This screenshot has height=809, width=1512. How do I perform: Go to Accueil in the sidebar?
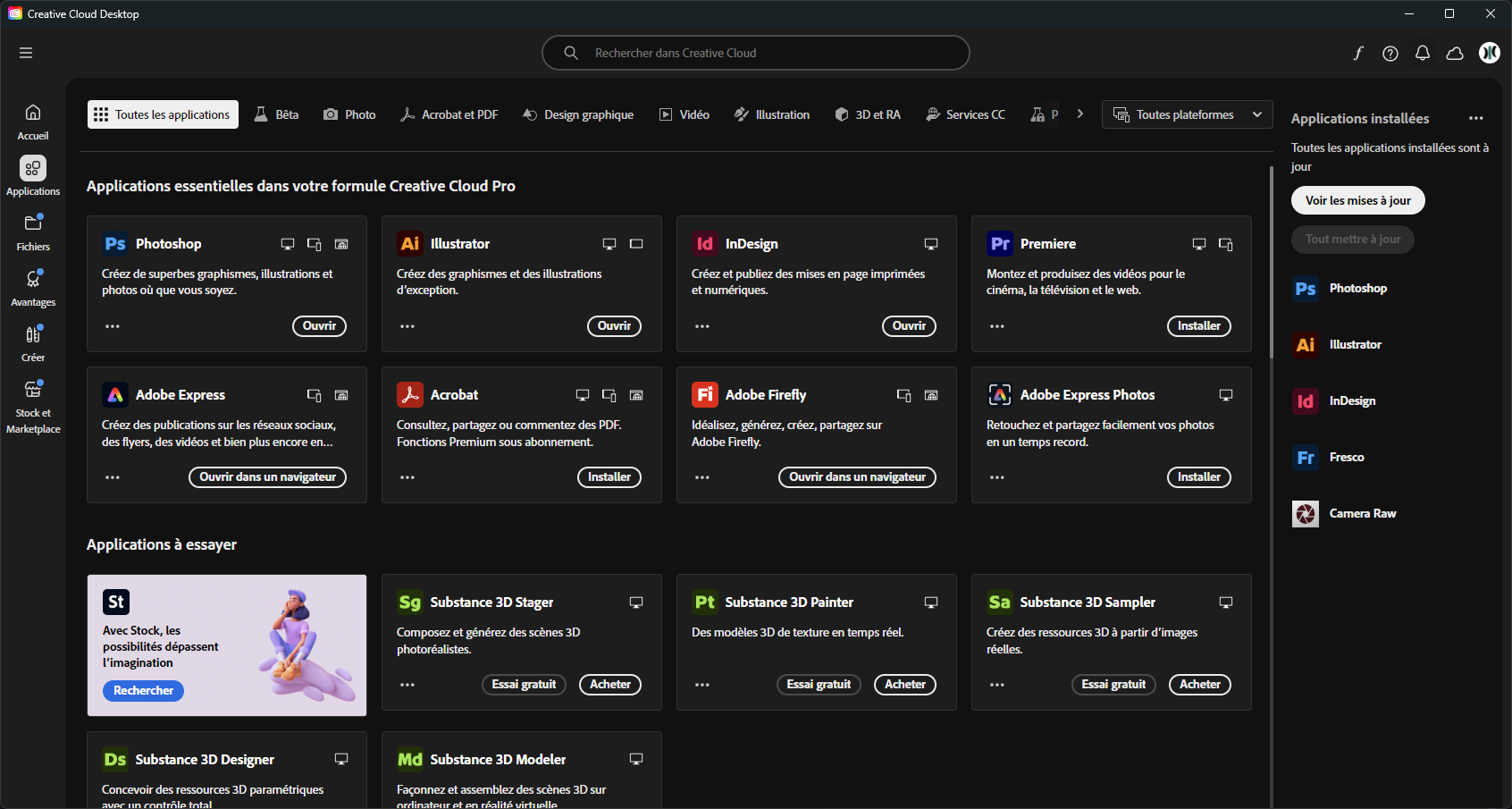click(33, 122)
